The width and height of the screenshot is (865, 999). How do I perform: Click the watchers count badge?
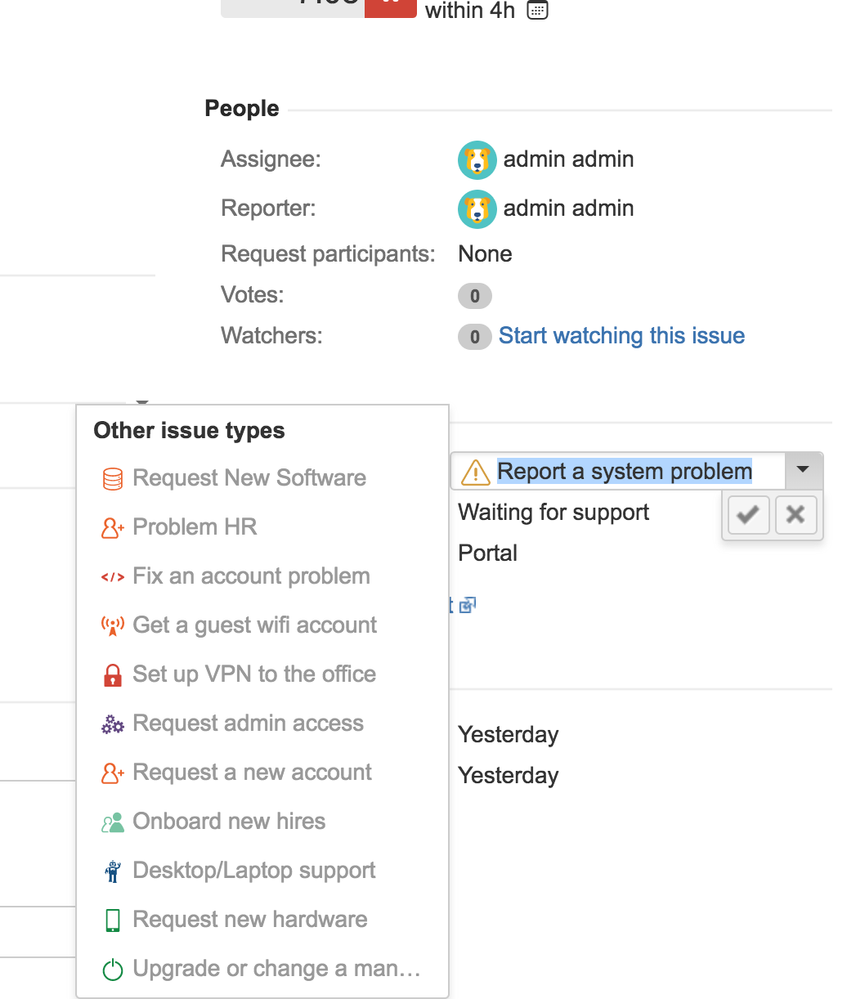pyautogui.click(x=474, y=337)
